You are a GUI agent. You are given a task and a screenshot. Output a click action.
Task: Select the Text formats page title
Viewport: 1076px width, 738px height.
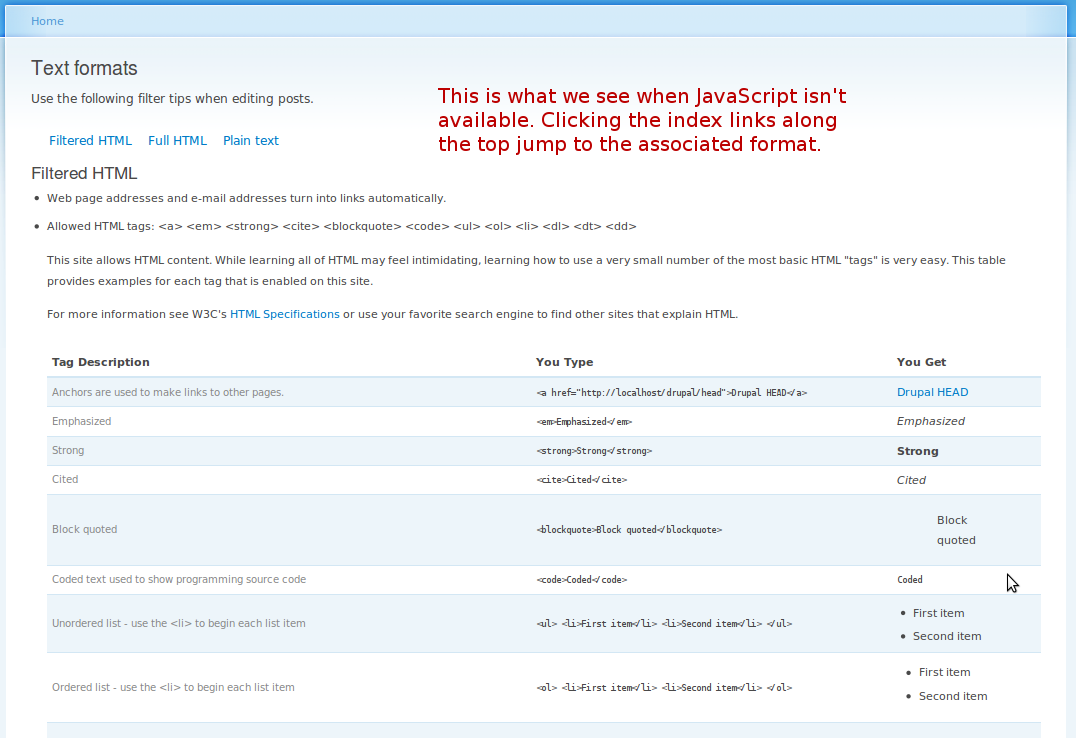(84, 68)
